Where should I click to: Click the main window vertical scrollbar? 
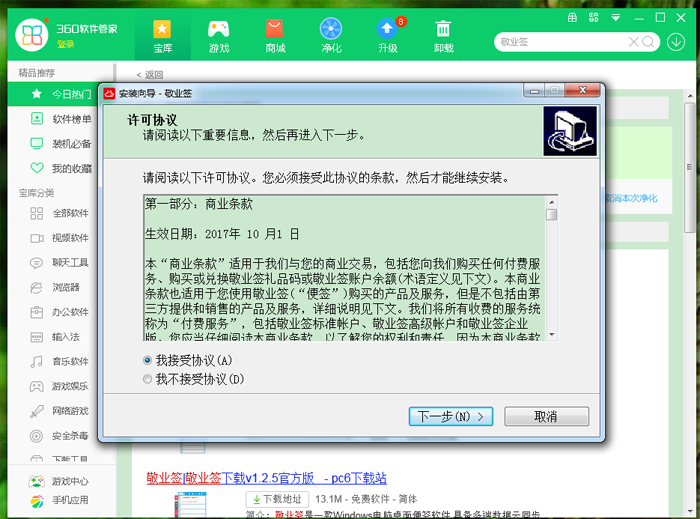coord(690,167)
